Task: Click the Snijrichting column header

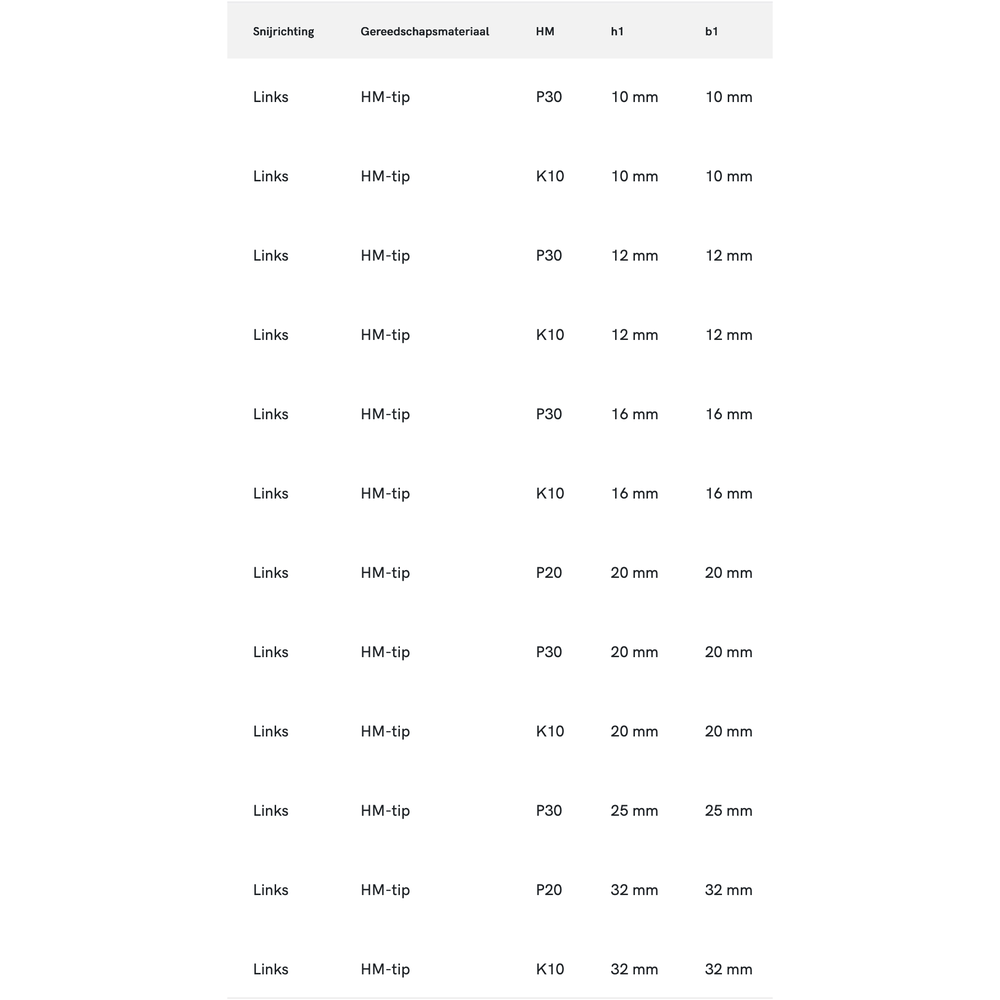Action: [283, 32]
